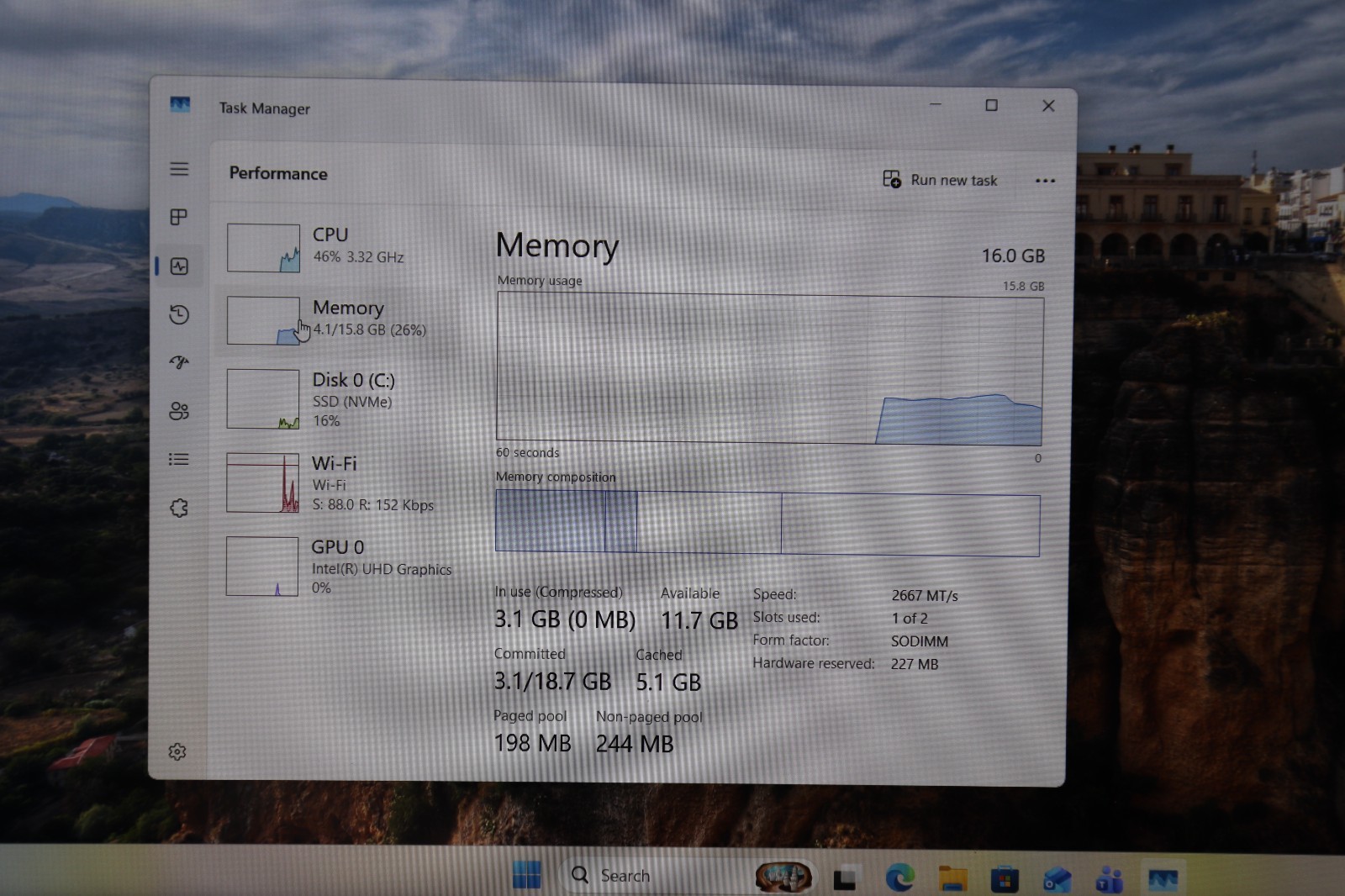The image size is (1345, 896).
Task: Click the 16.0 GB total memory label
Action: point(1013,256)
